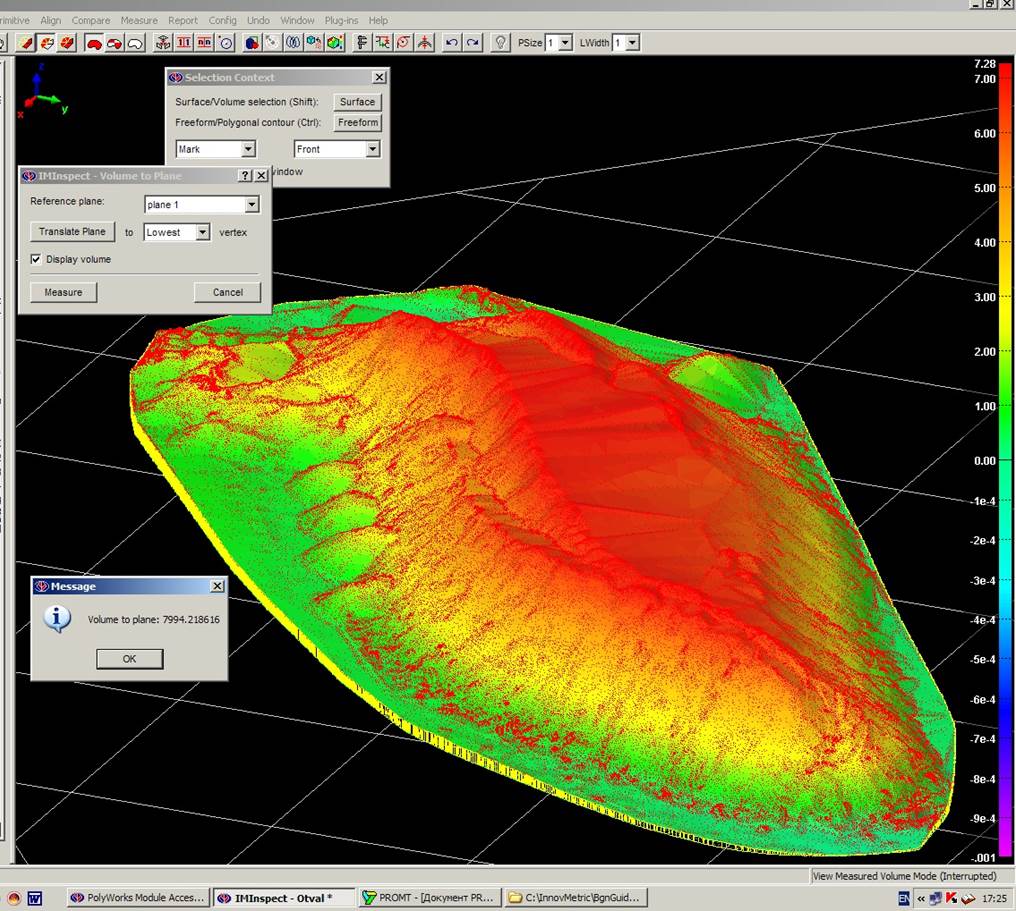Expand the Mark dropdown in Selection Context
The width and height of the screenshot is (1016, 911).
coord(248,149)
